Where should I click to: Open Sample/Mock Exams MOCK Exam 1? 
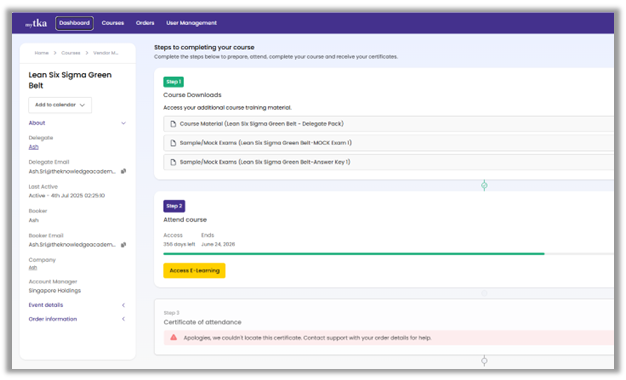coord(388,143)
